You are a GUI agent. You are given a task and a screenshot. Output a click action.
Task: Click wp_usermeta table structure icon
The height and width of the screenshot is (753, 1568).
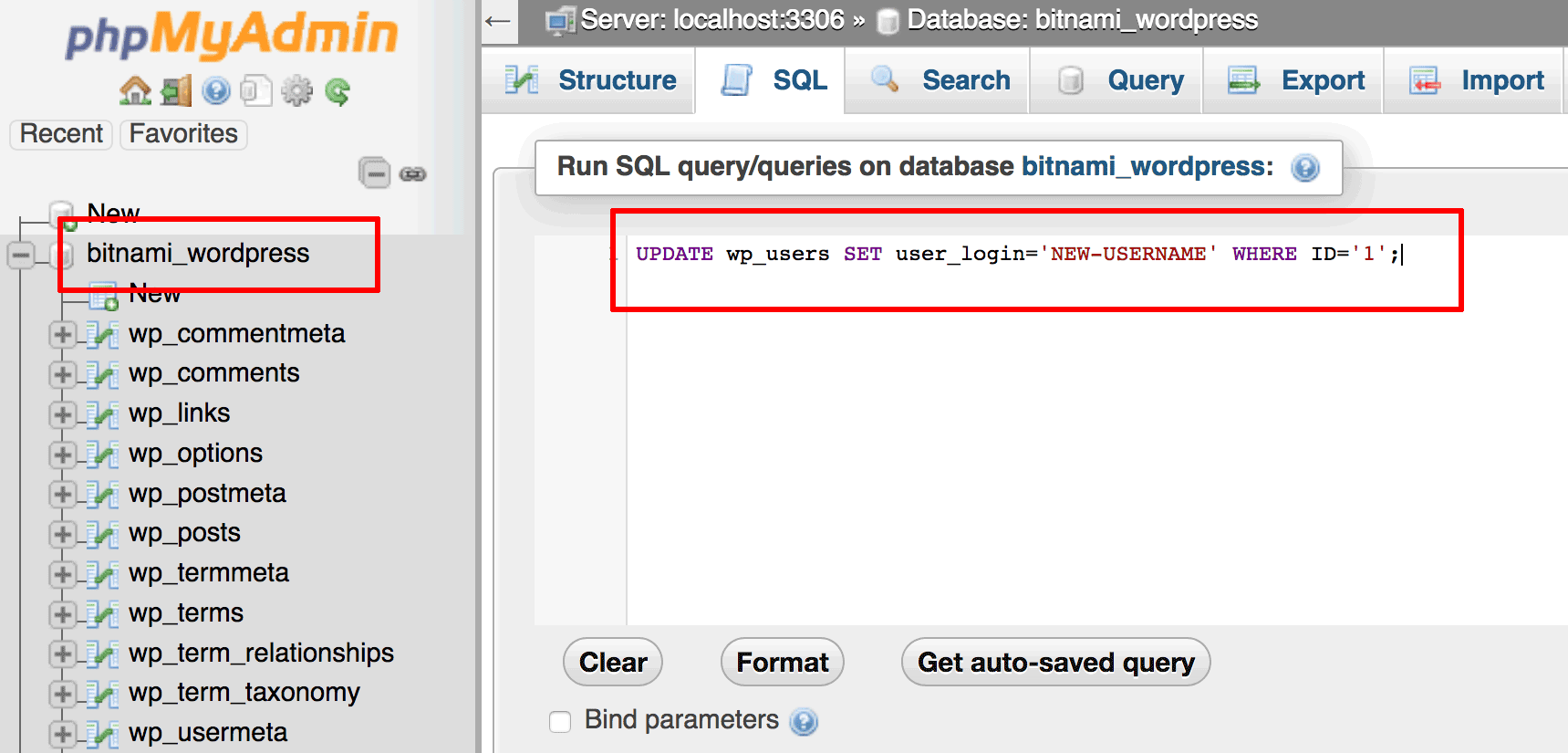102,734
